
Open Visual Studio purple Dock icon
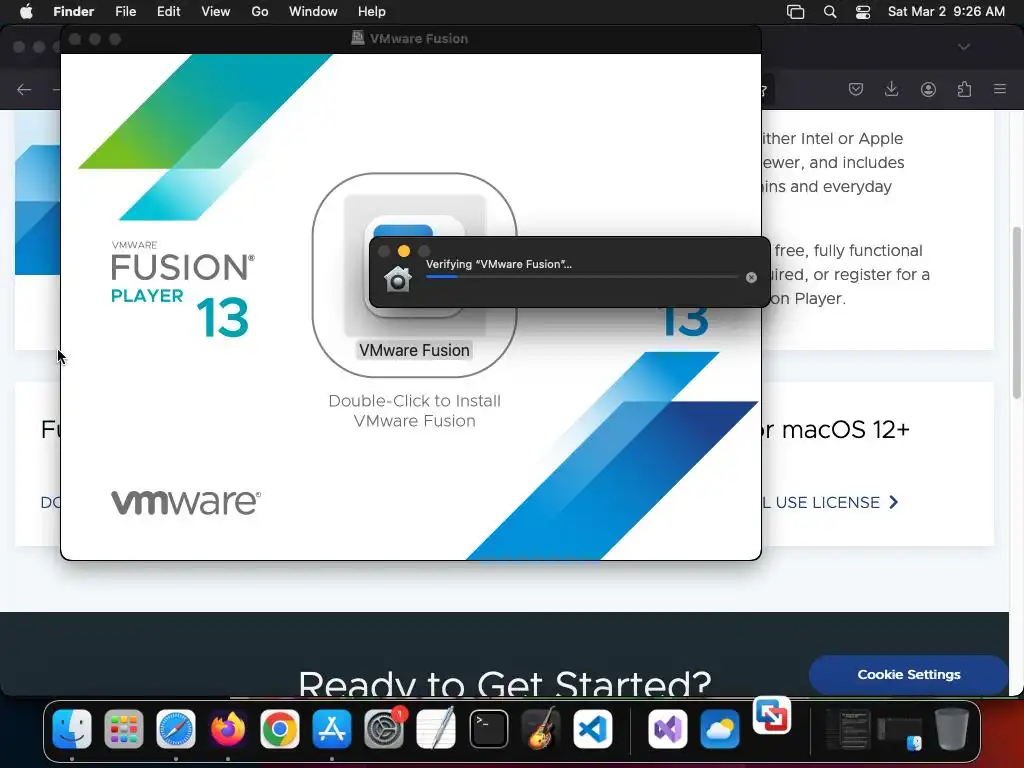[667, 728]
